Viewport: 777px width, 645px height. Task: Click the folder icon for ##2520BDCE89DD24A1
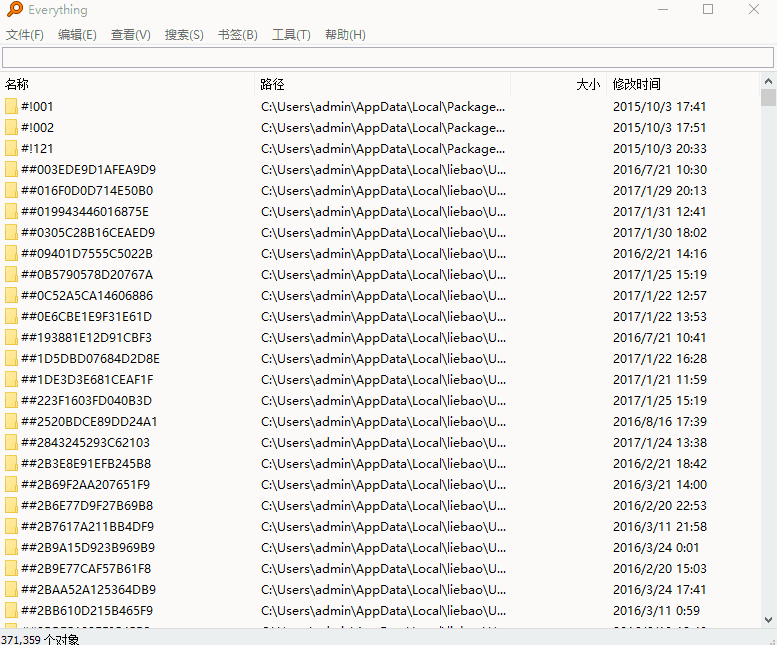[11, 422]
